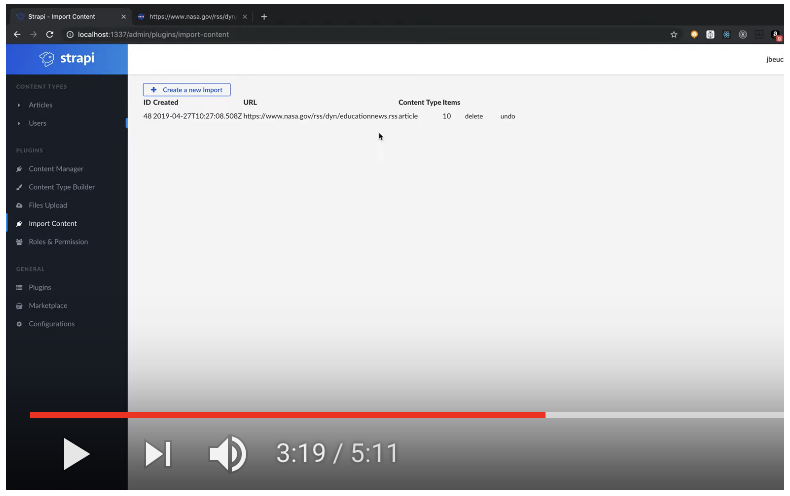Click the React devtools extension icon
Image resolution: width=790 pixels, height=496 pixels.
click(727, 34)
